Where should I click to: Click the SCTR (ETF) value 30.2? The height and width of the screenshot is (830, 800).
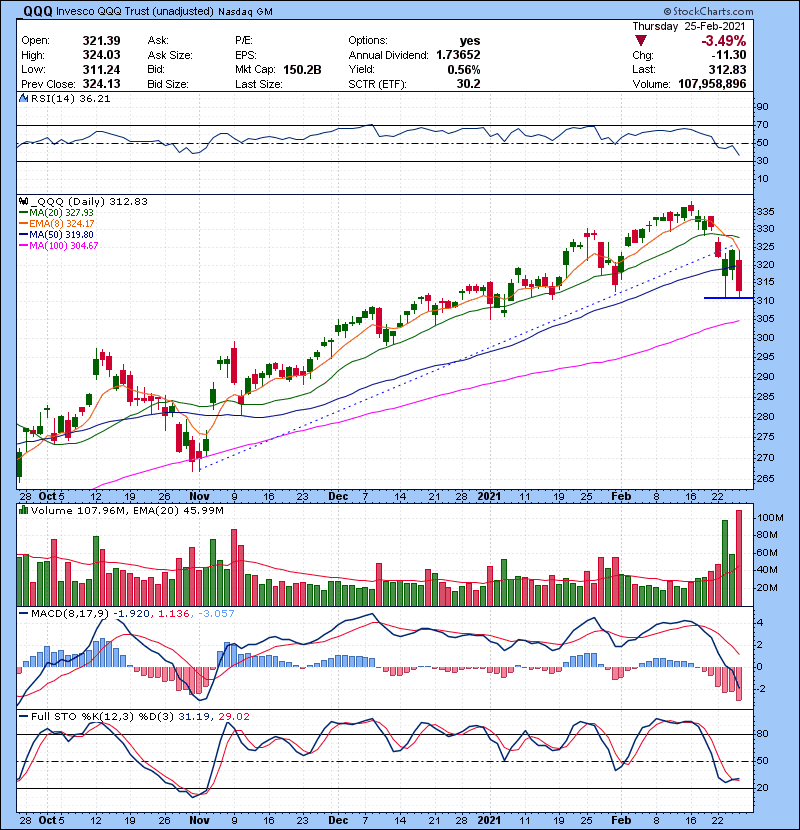point(469,84)
